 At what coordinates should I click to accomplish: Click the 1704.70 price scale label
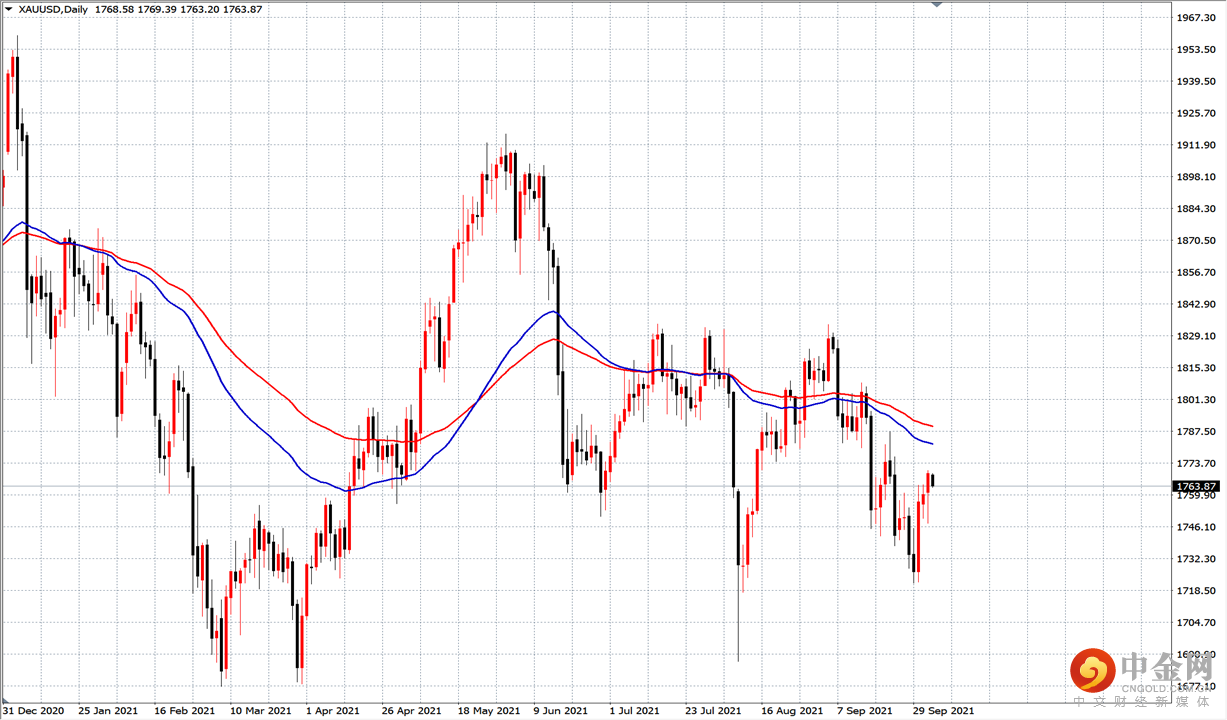click(x=1196, y=623)
